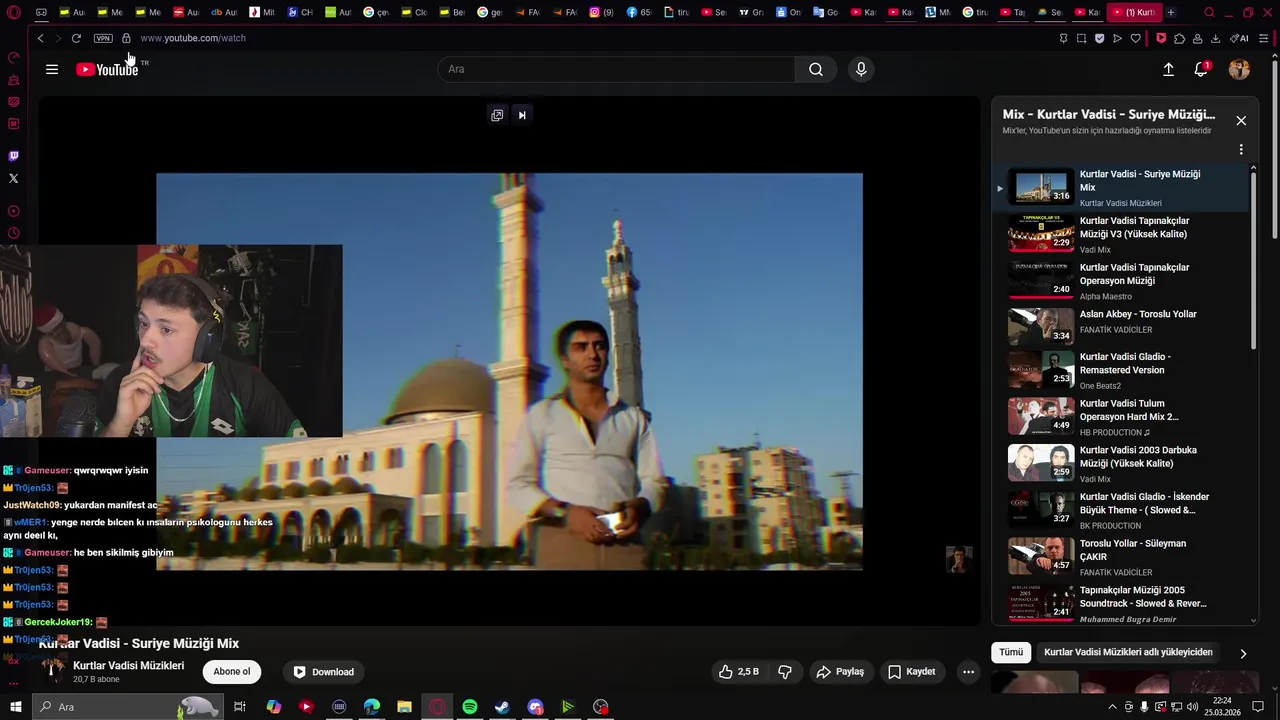Image resolution: width=1280 pixels, height=720 pixels.
Task: Show more filter chips with arrow
Action: 1243,653
